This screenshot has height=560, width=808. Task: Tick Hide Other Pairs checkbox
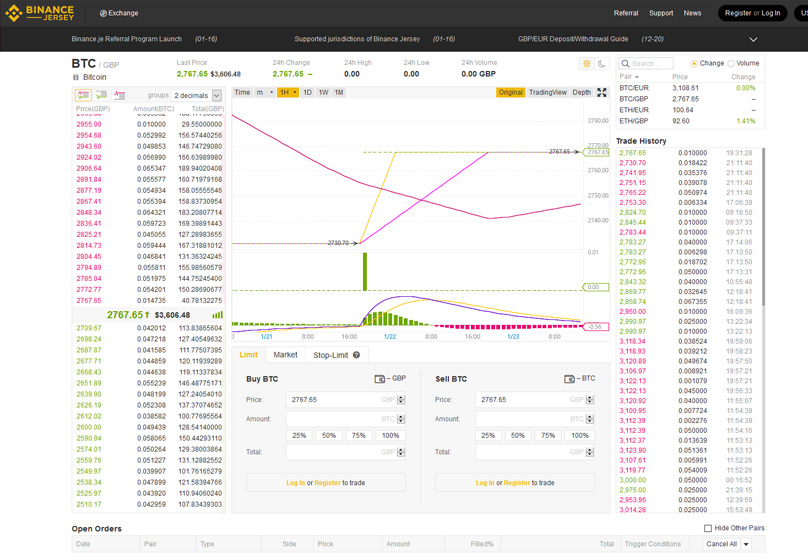pyautogui.click(x=708, y=528)
